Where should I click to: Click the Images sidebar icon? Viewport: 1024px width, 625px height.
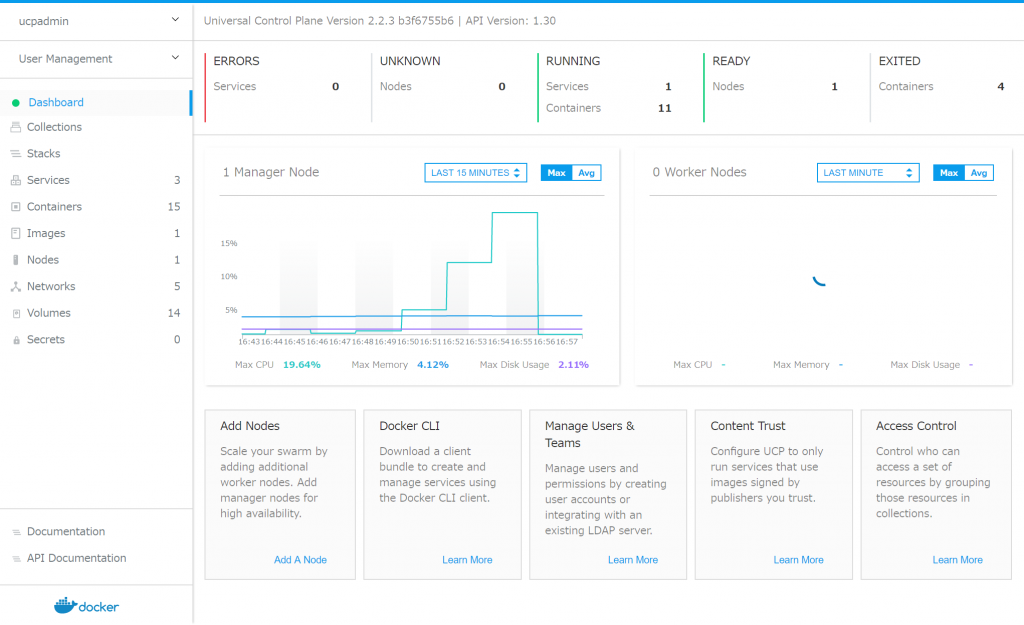point(16,233)
